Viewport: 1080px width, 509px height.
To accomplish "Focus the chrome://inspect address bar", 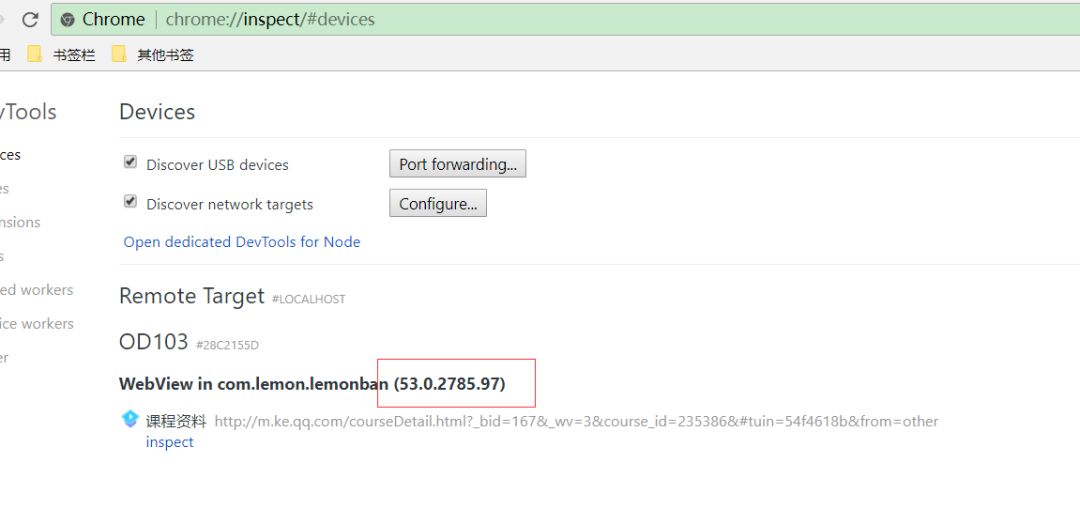I will coord(565,19).
